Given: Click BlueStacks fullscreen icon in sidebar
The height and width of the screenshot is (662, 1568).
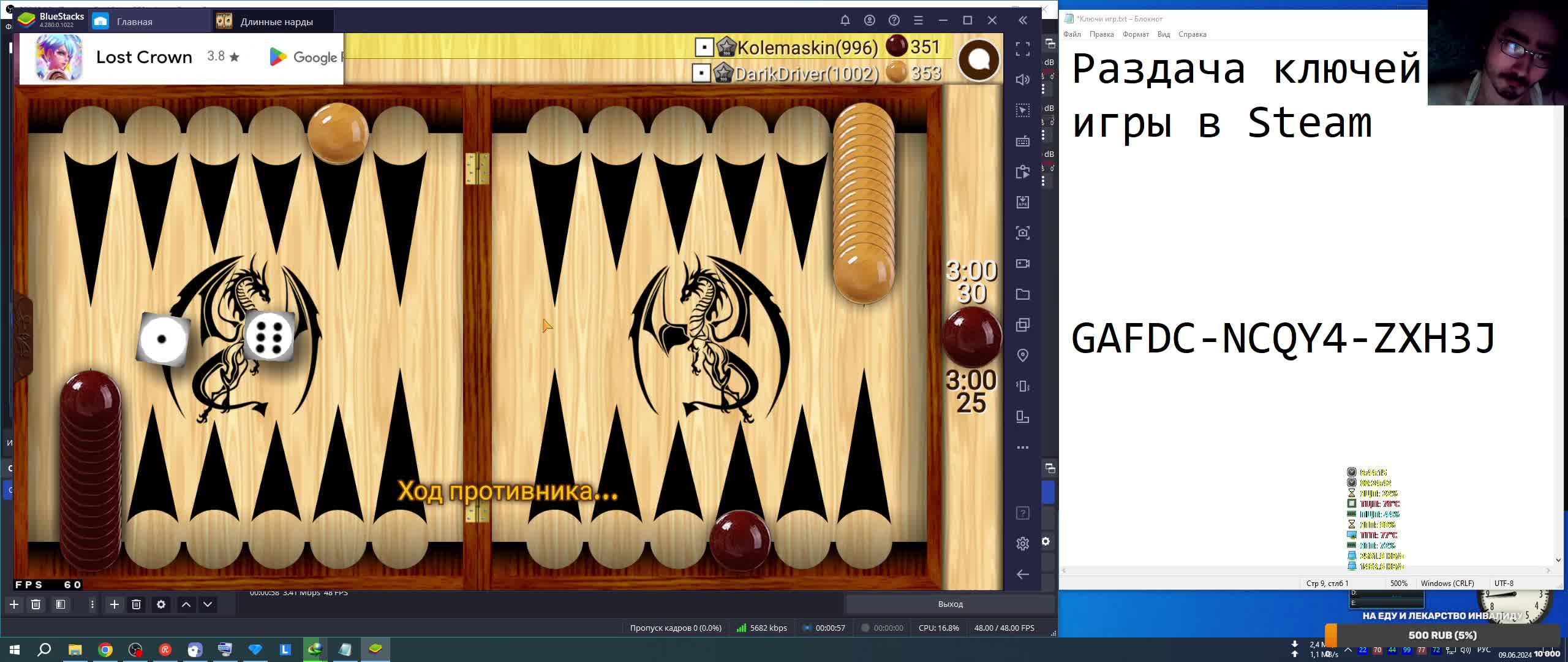Looking at the screenshot, I should 1022,49.
